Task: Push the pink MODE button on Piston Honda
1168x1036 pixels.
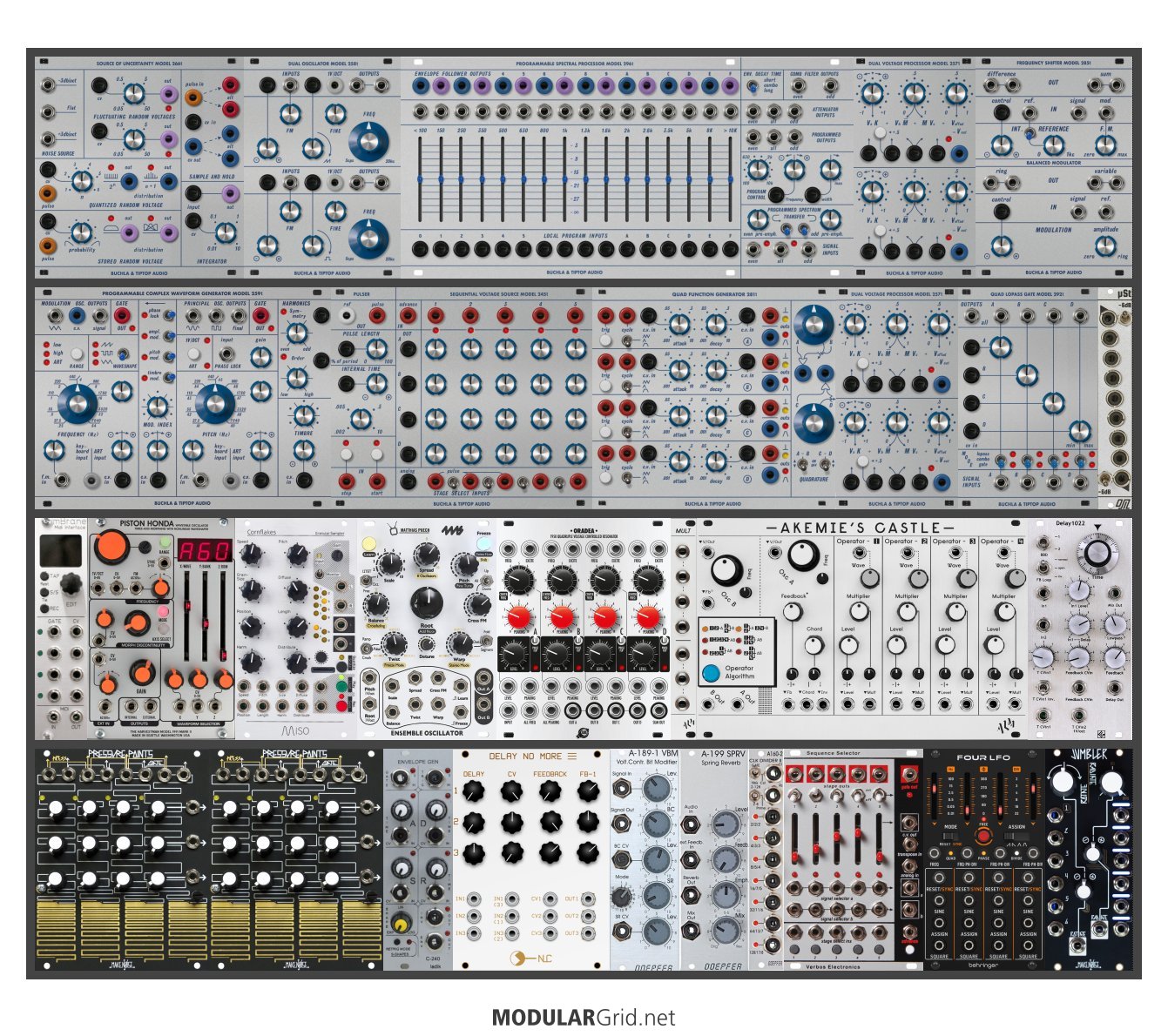Action: (164, 612)
